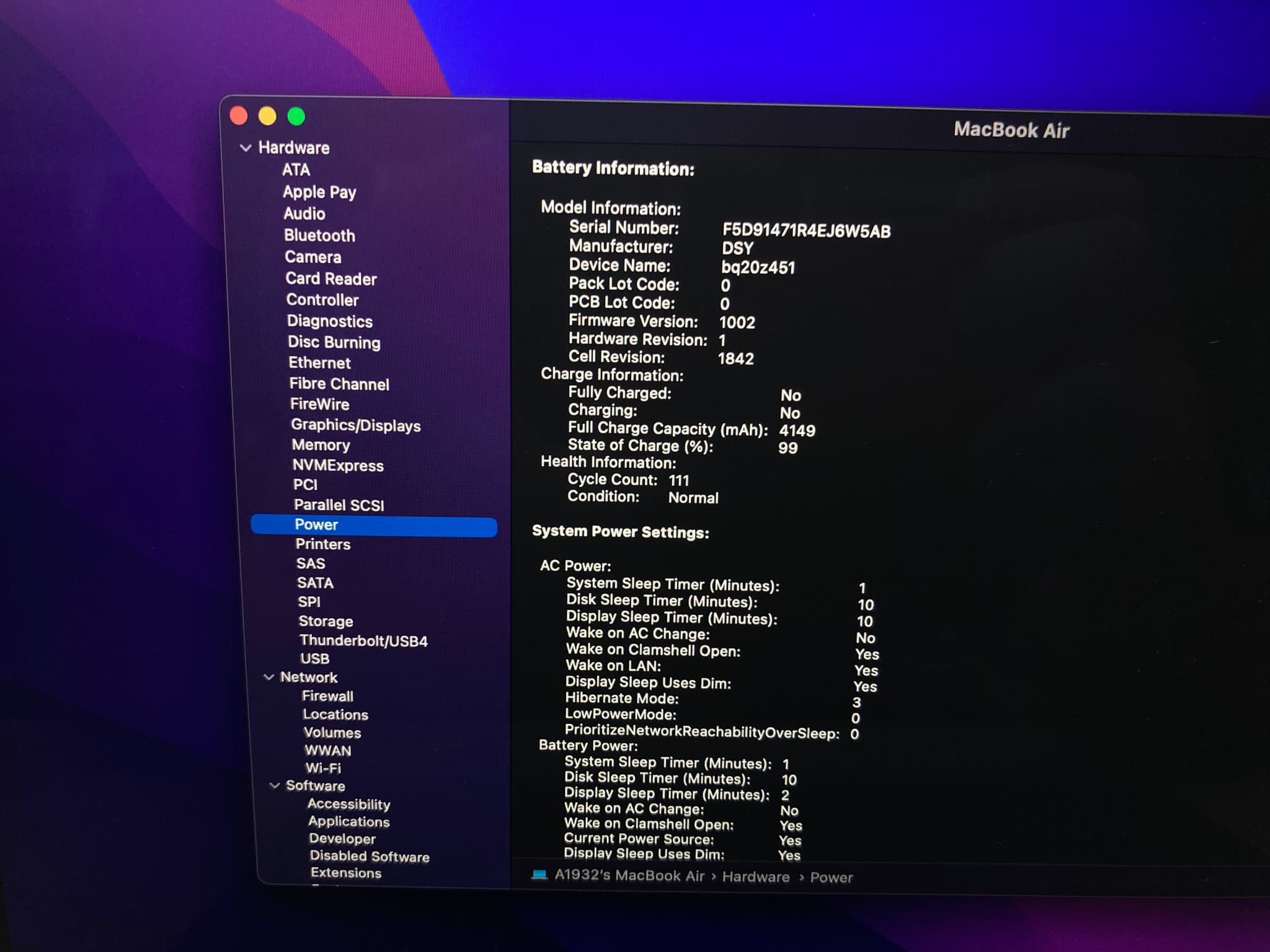The height and width of the screenshot is (952, 1270).
Task: Select Extensions under Software
Action: pyautogui.click(x=346, y=873)
